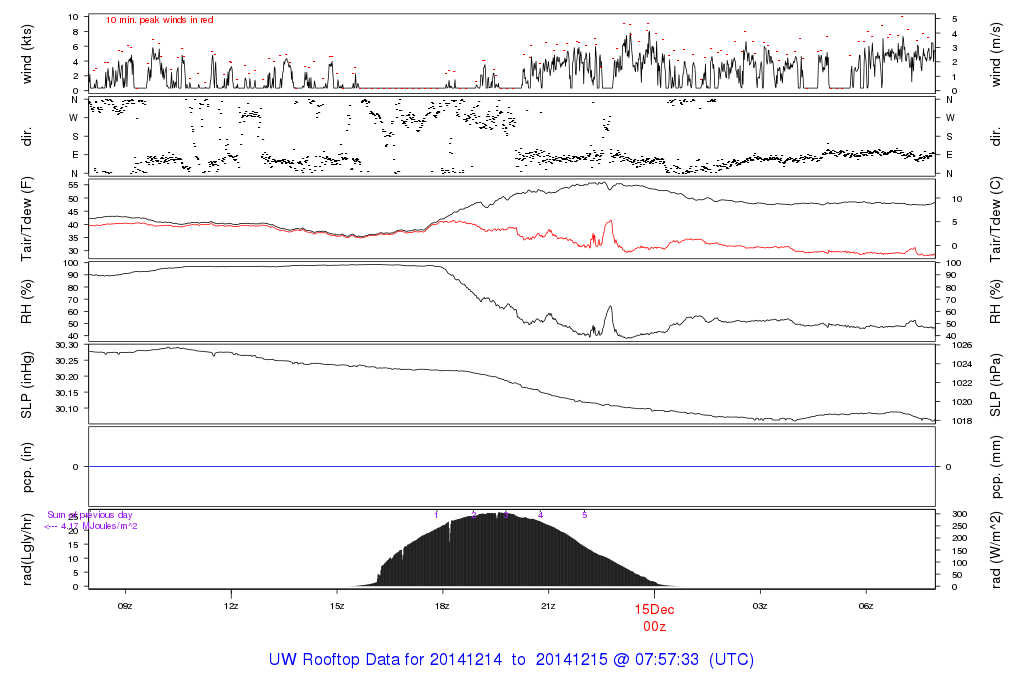Click the 'UW Rooftop Data' chart title
Screen dimensions: 1024x700
click(511, 660)
